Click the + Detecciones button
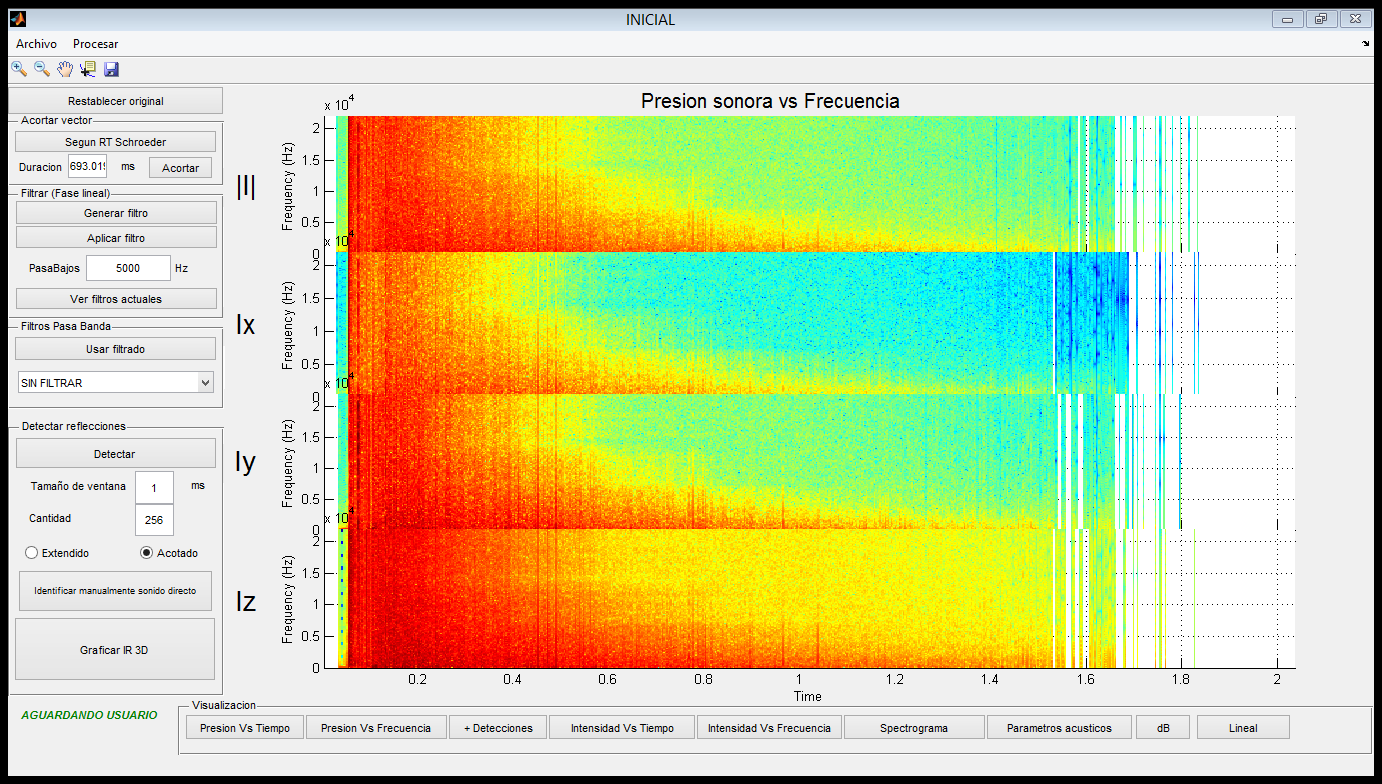This screenshot has height=784, width=1382. 498,728
